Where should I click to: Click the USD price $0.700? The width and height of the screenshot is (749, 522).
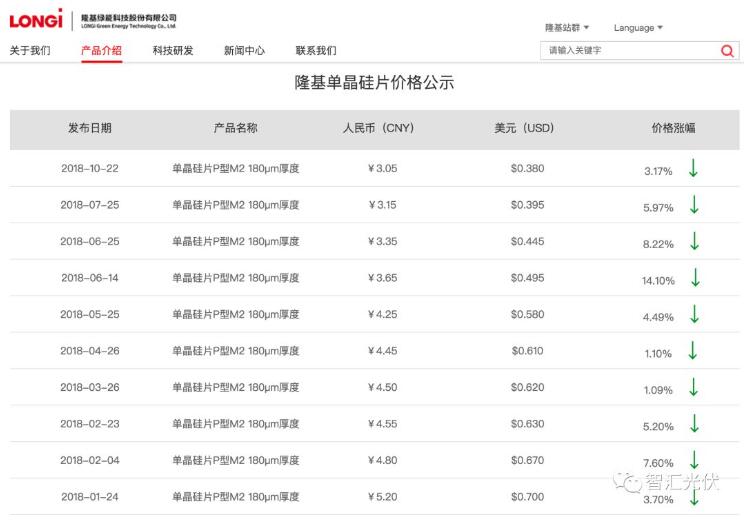[527, 497]
